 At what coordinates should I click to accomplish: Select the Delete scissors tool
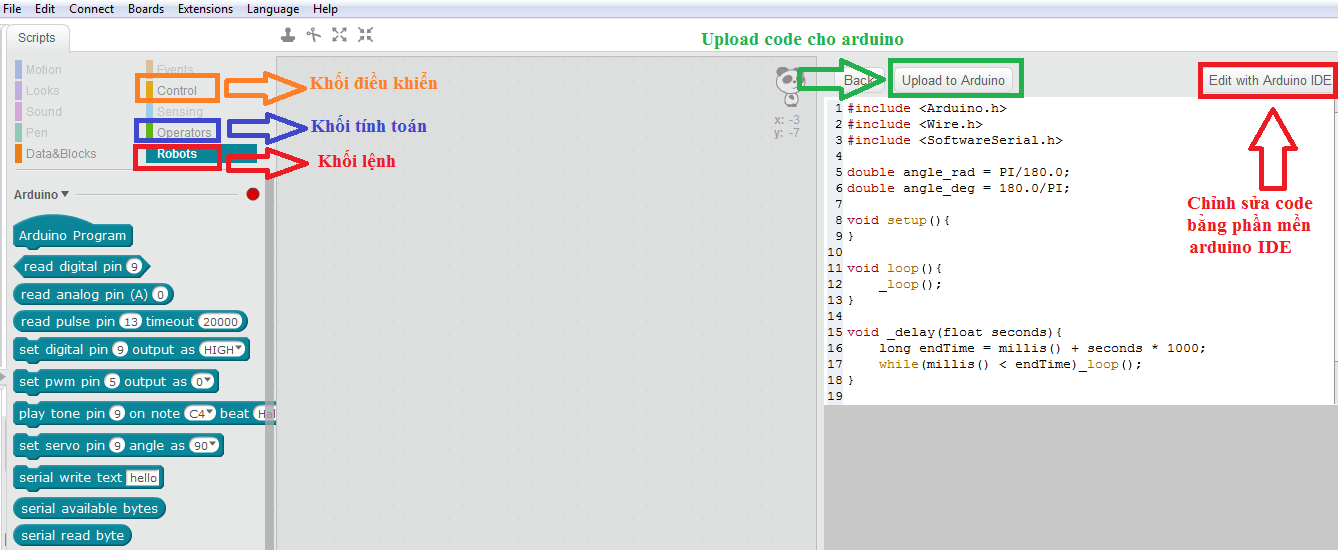314,35
